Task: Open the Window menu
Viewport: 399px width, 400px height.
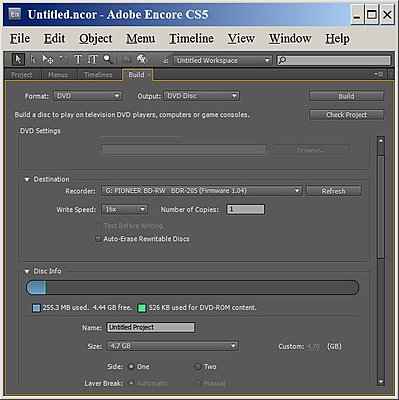Action: pyautogui.click(x=290, y=39)
